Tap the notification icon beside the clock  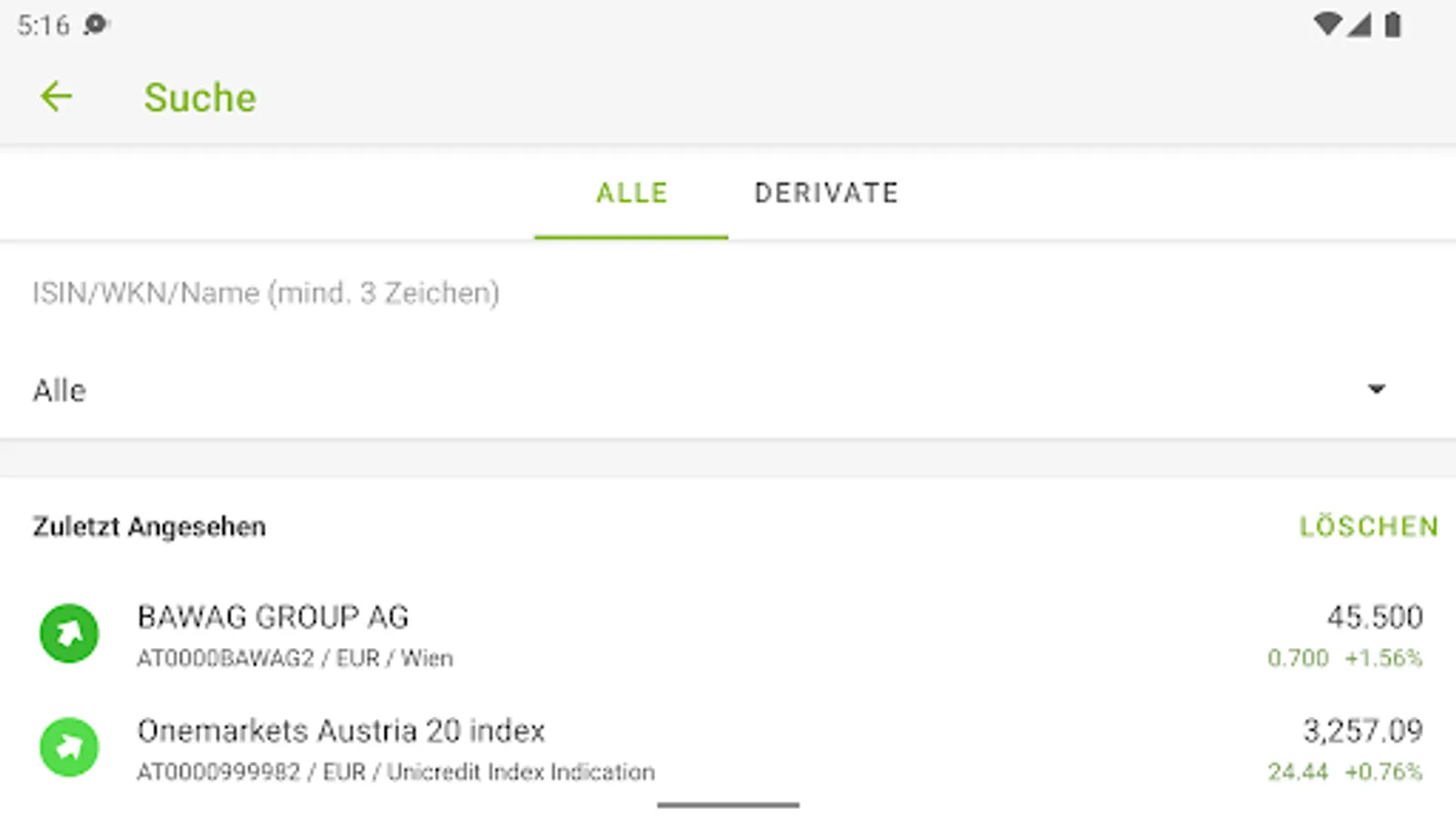click(96, 25)
